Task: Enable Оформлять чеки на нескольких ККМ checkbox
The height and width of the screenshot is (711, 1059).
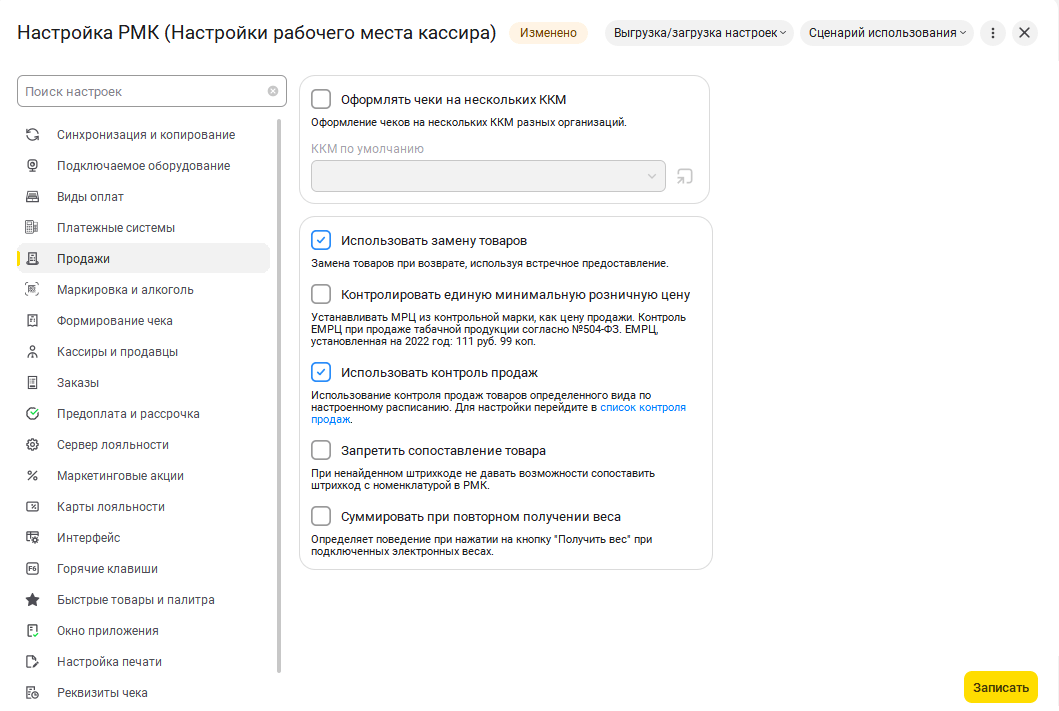Action: [321, 99]
